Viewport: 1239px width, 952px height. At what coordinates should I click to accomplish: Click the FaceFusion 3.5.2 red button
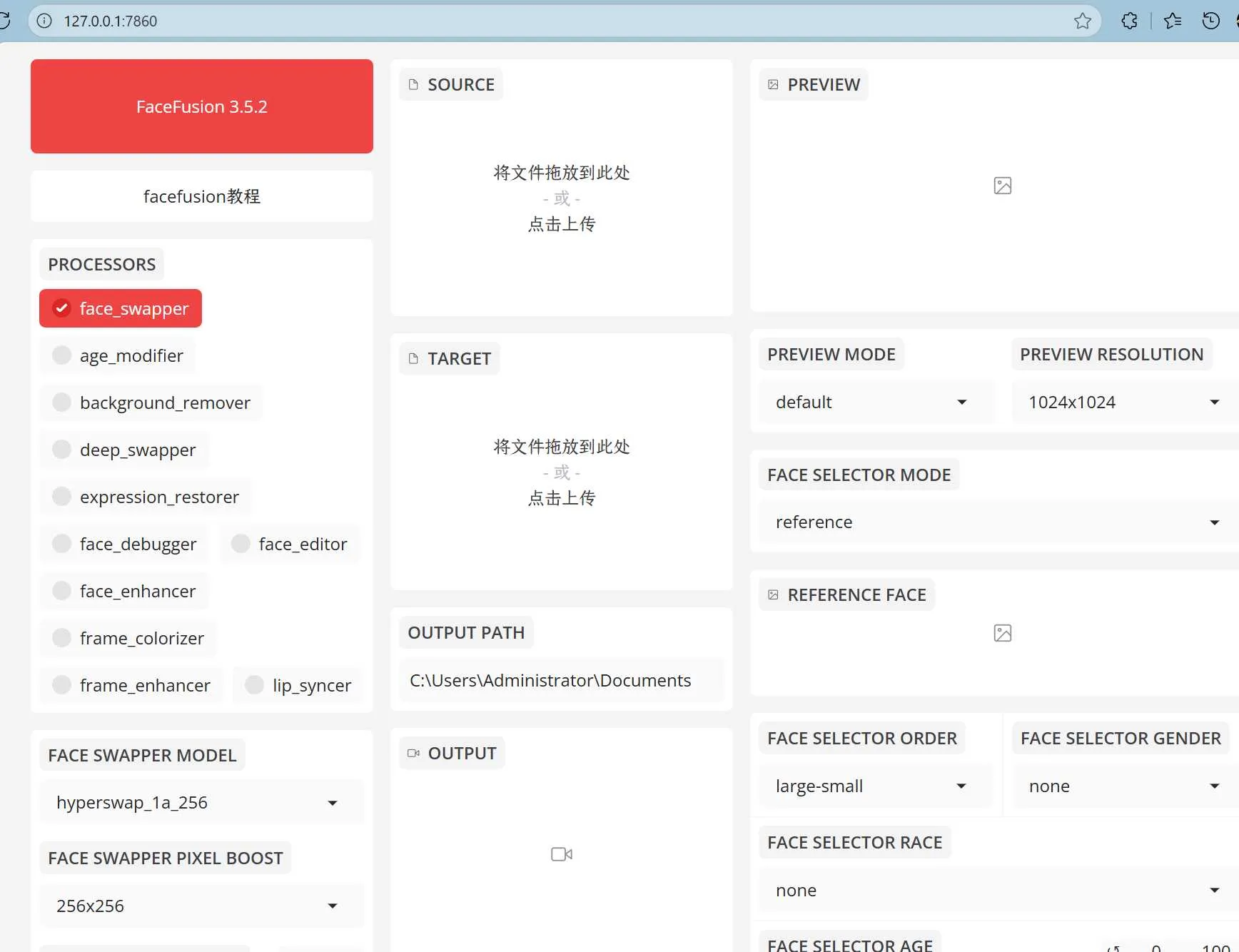(202, 106)
